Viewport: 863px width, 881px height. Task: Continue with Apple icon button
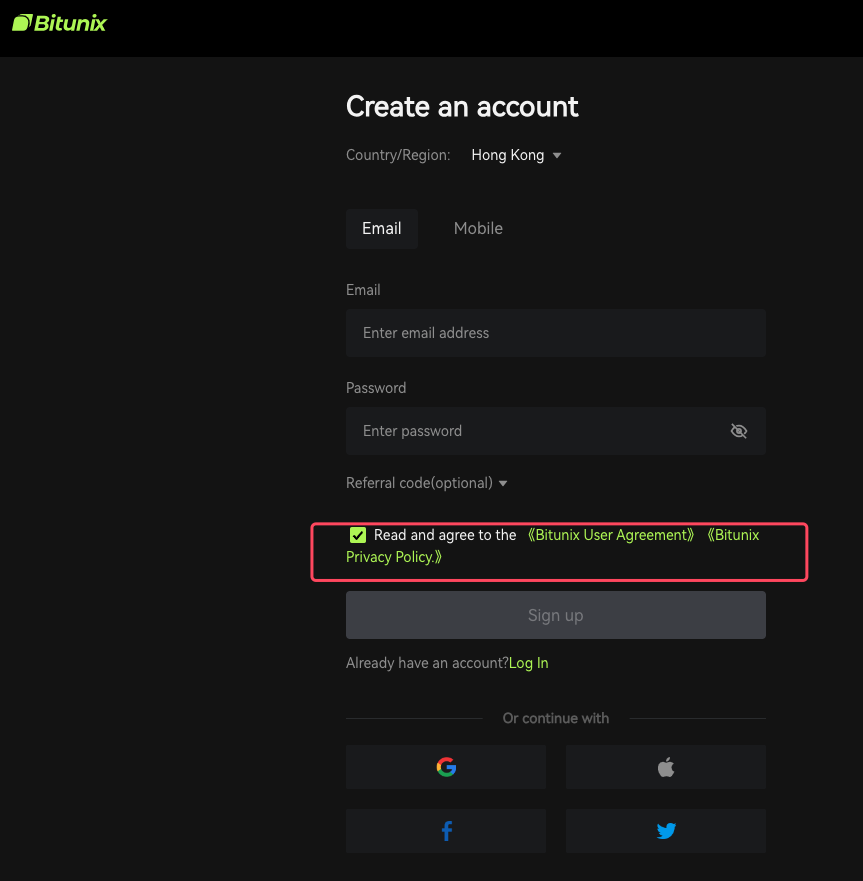666,767
